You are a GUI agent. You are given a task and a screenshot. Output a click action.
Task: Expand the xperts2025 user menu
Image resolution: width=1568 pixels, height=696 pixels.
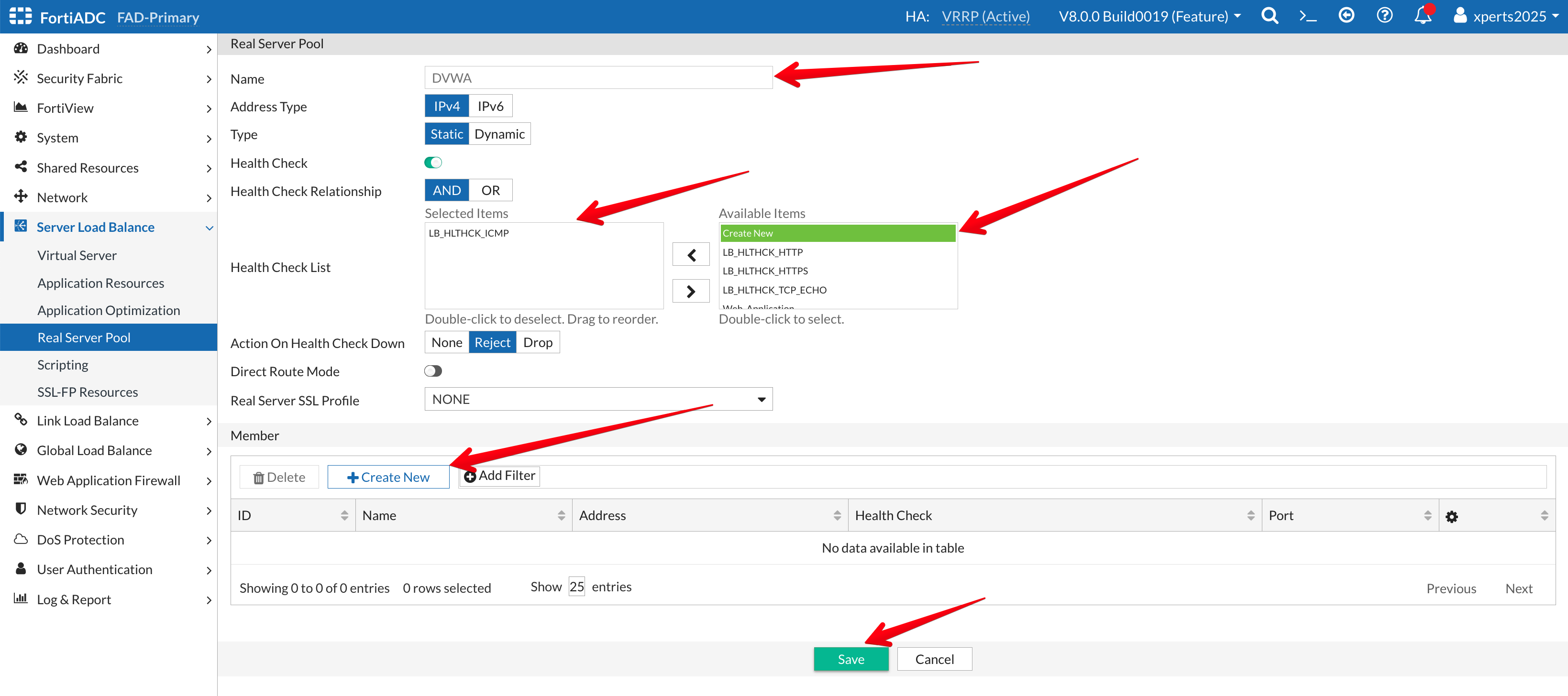pos(1508,16)
